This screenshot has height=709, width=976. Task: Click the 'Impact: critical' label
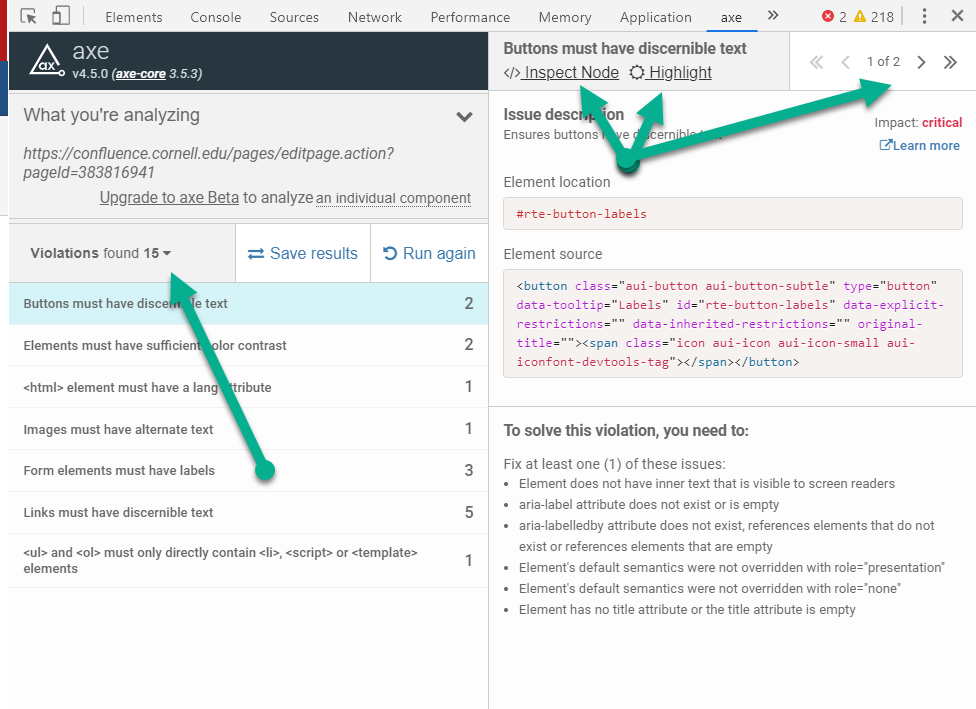pyautogui.click(x=918, y=123)
